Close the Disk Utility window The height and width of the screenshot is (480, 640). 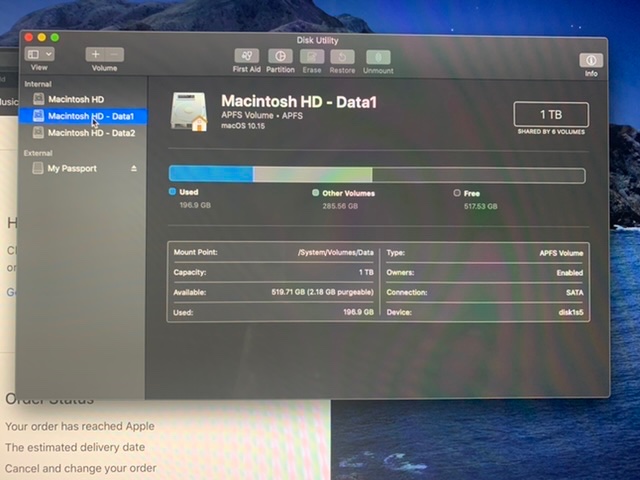point(29,38)
